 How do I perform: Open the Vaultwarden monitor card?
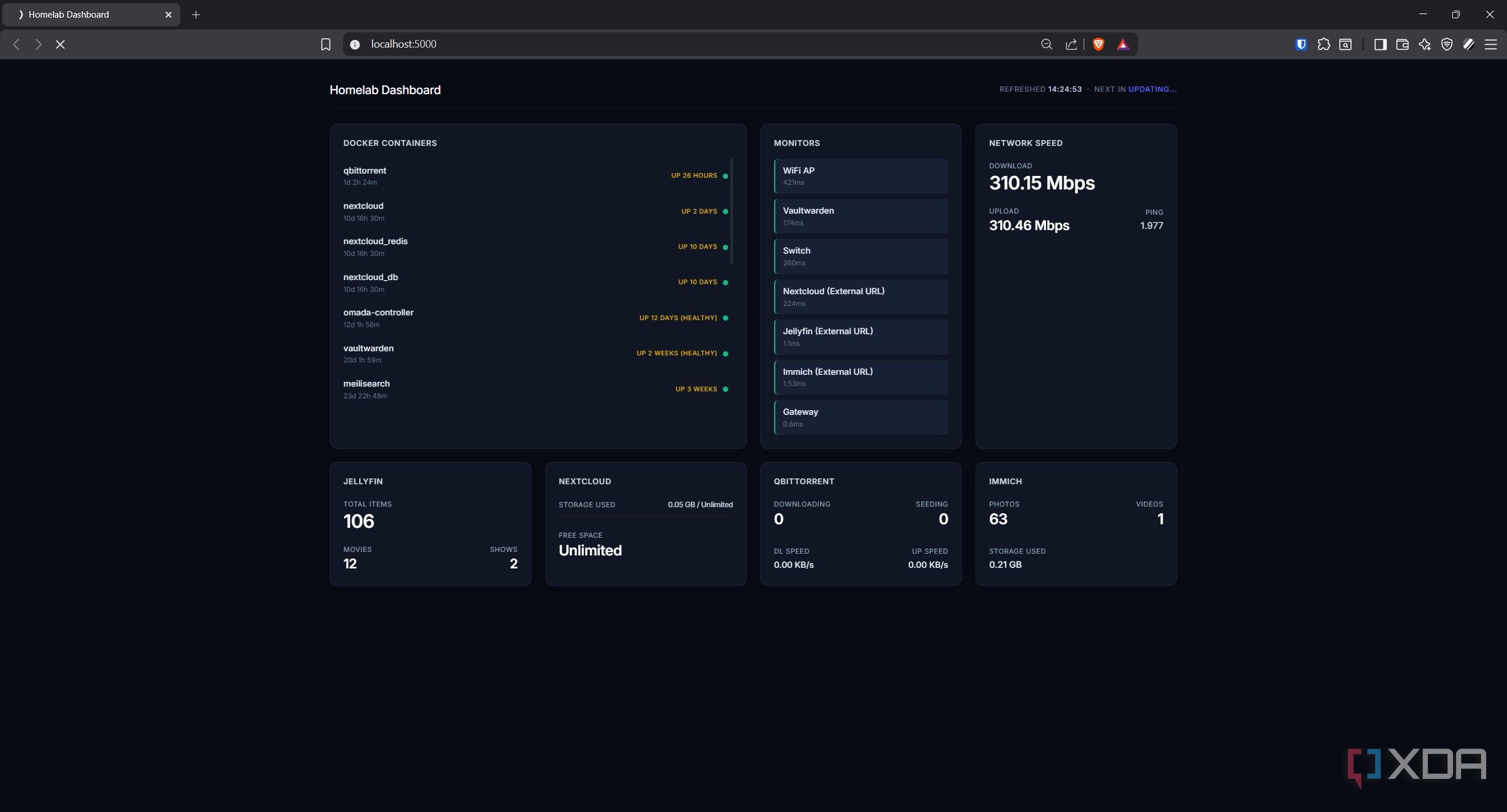coord(861,216)
